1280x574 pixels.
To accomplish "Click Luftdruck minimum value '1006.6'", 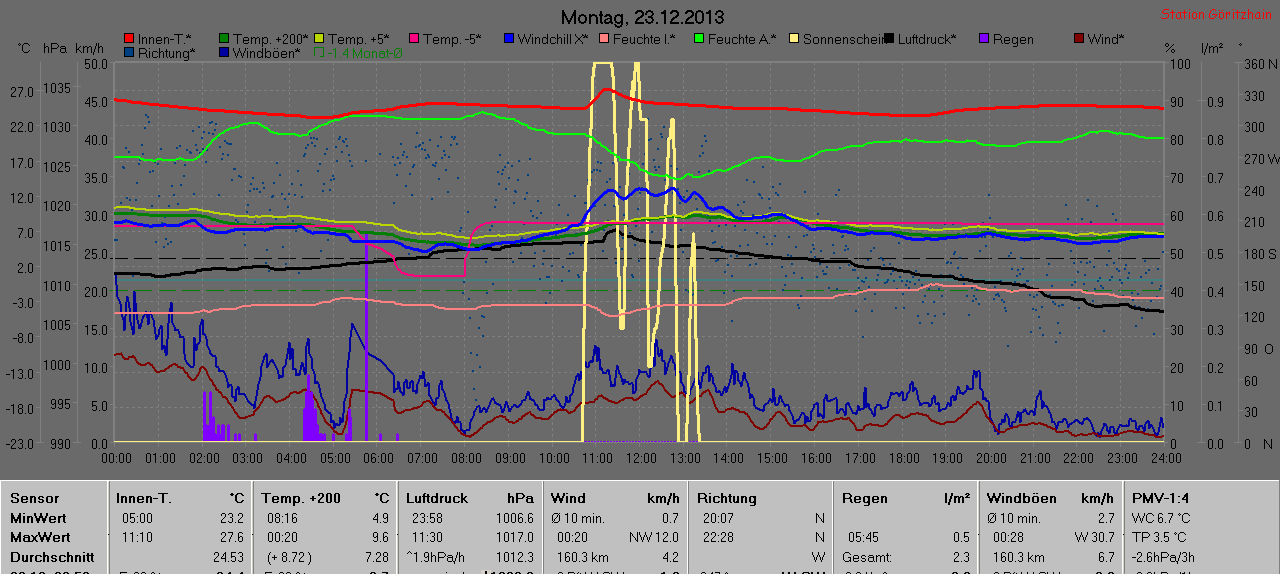I will click(514, 518).
